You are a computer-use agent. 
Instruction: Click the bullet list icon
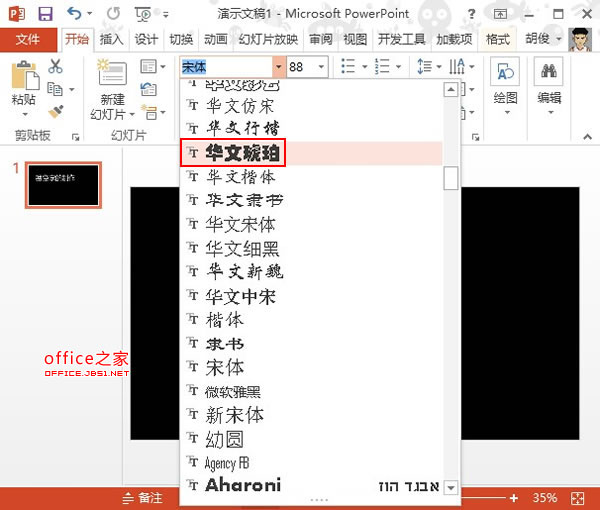coord(348,66)
